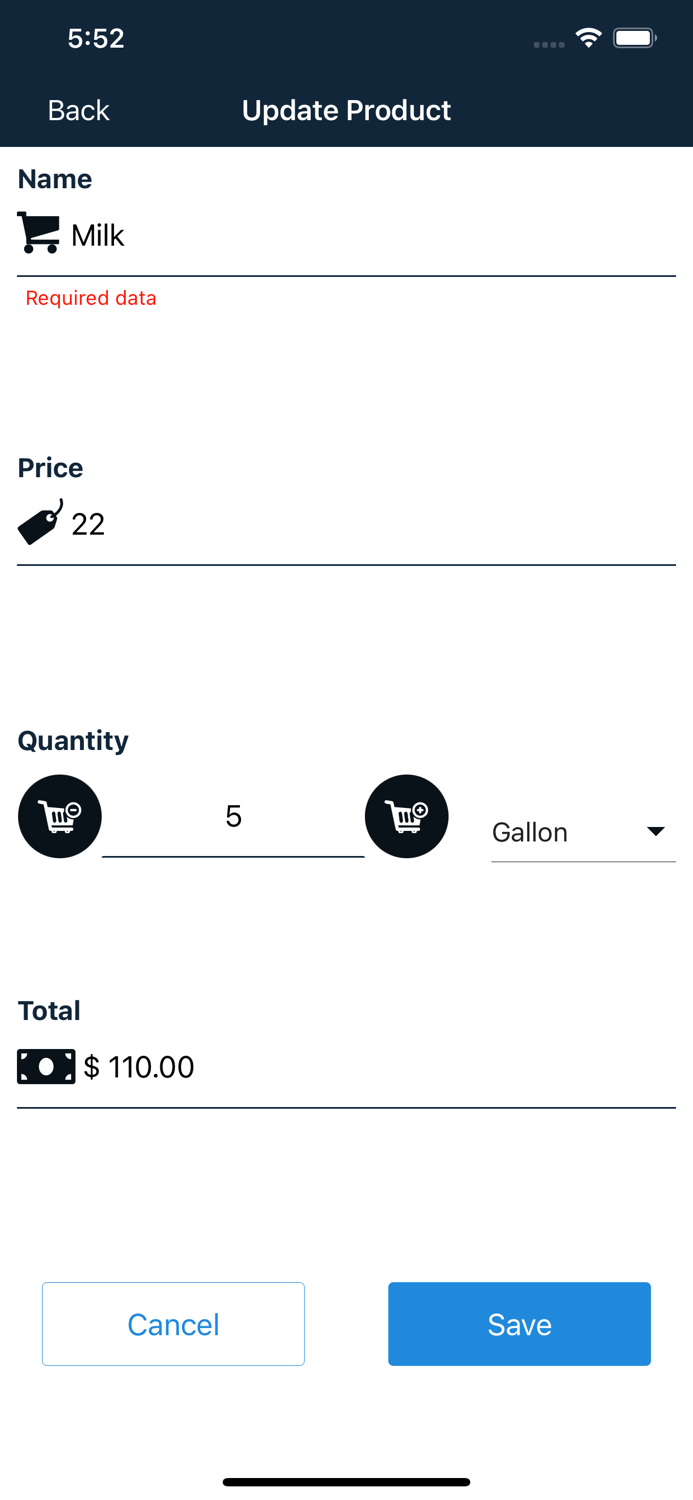Expand unit list using the dropdown arrow
Viewport: 693px width, 1500px height.
click(656, 831)
